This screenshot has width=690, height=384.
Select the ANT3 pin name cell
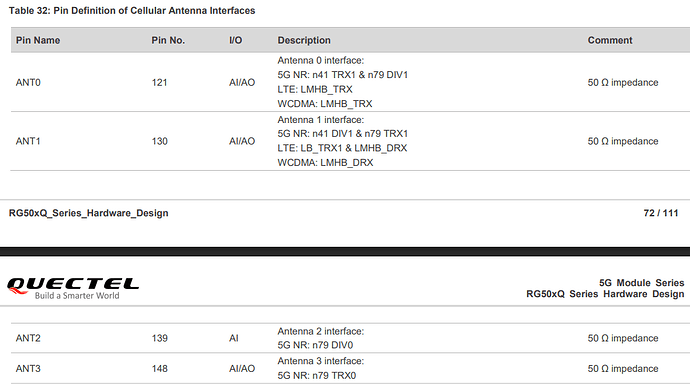coord(28,369)
